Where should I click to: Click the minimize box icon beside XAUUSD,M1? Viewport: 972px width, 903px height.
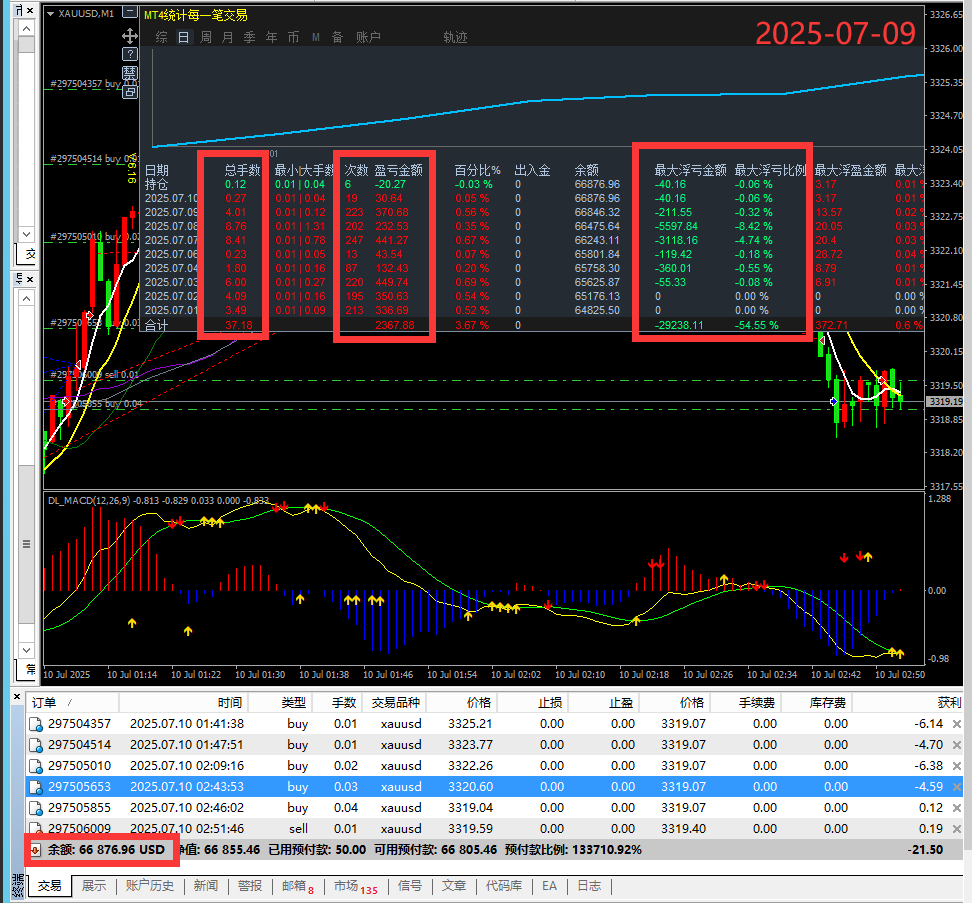coord(130,12)
